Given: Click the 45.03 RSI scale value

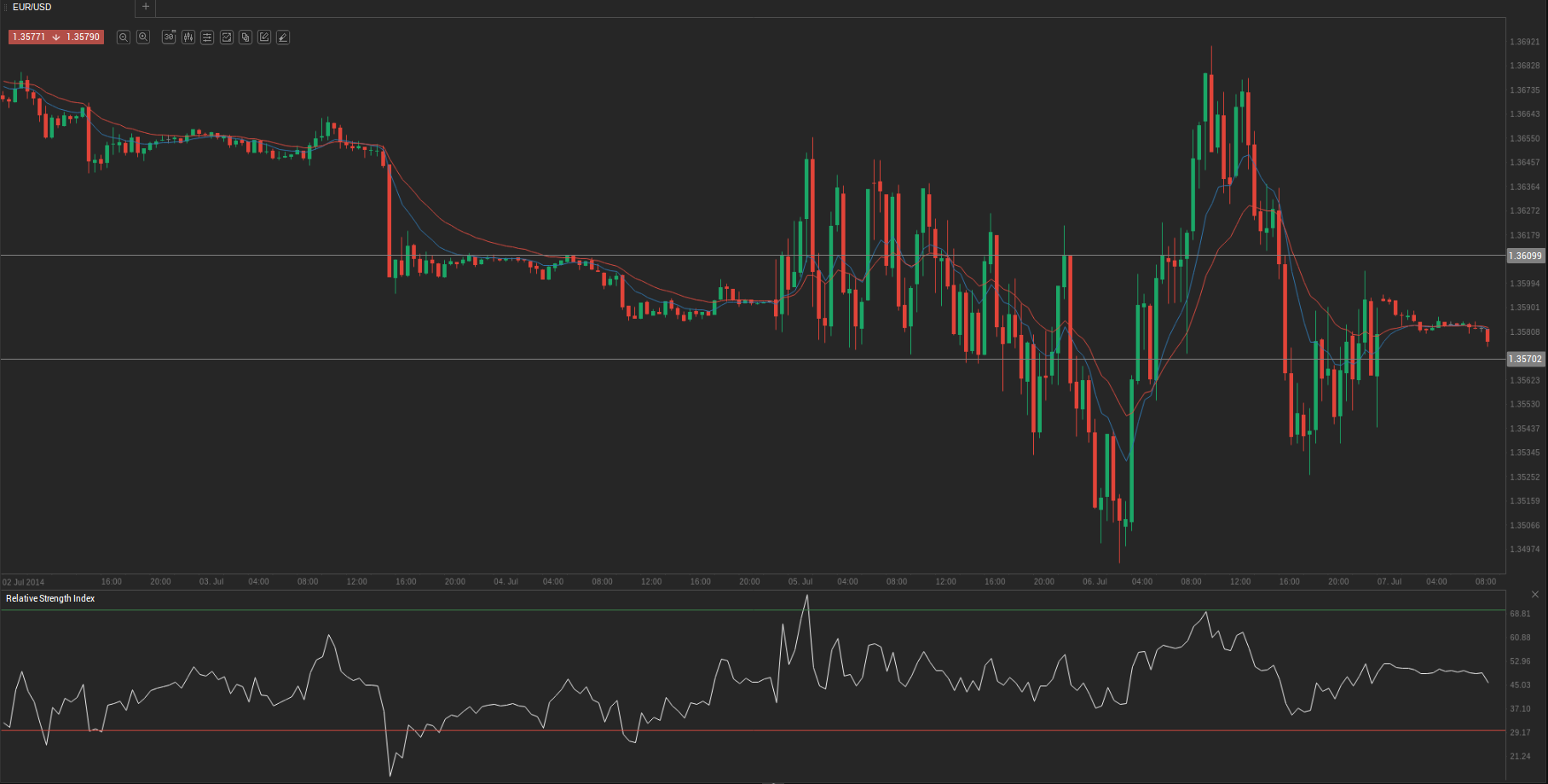Looking at the screenshot, I should (x=1520, y=685).
